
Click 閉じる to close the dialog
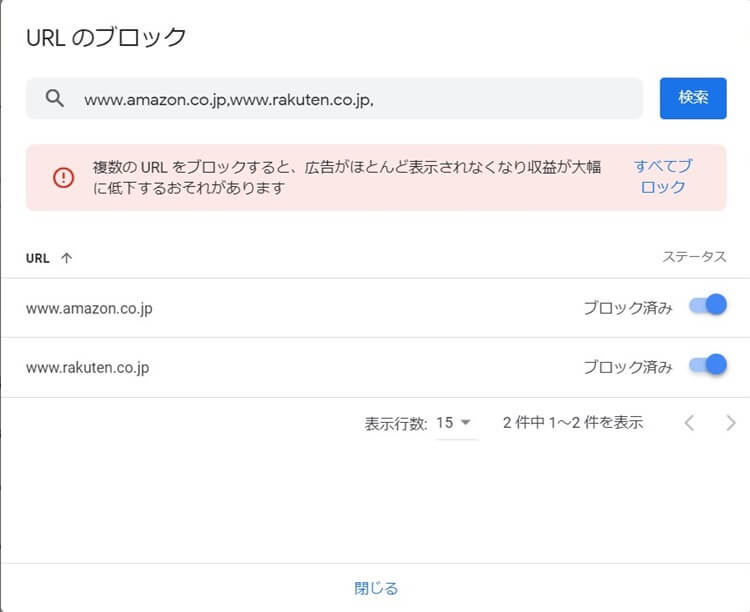376,588
